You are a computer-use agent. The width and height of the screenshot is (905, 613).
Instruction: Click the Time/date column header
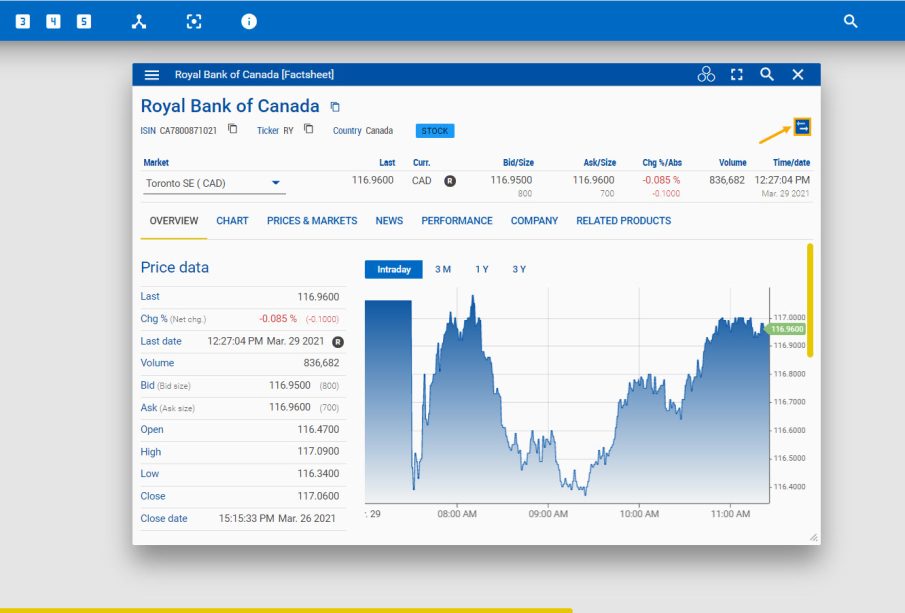[x=791, y=163]
